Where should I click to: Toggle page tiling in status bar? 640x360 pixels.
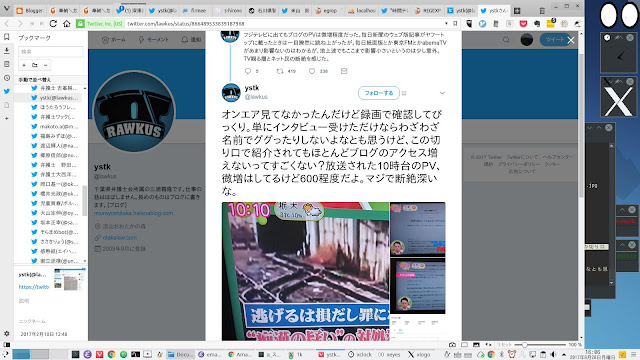(x=464, y=345)
